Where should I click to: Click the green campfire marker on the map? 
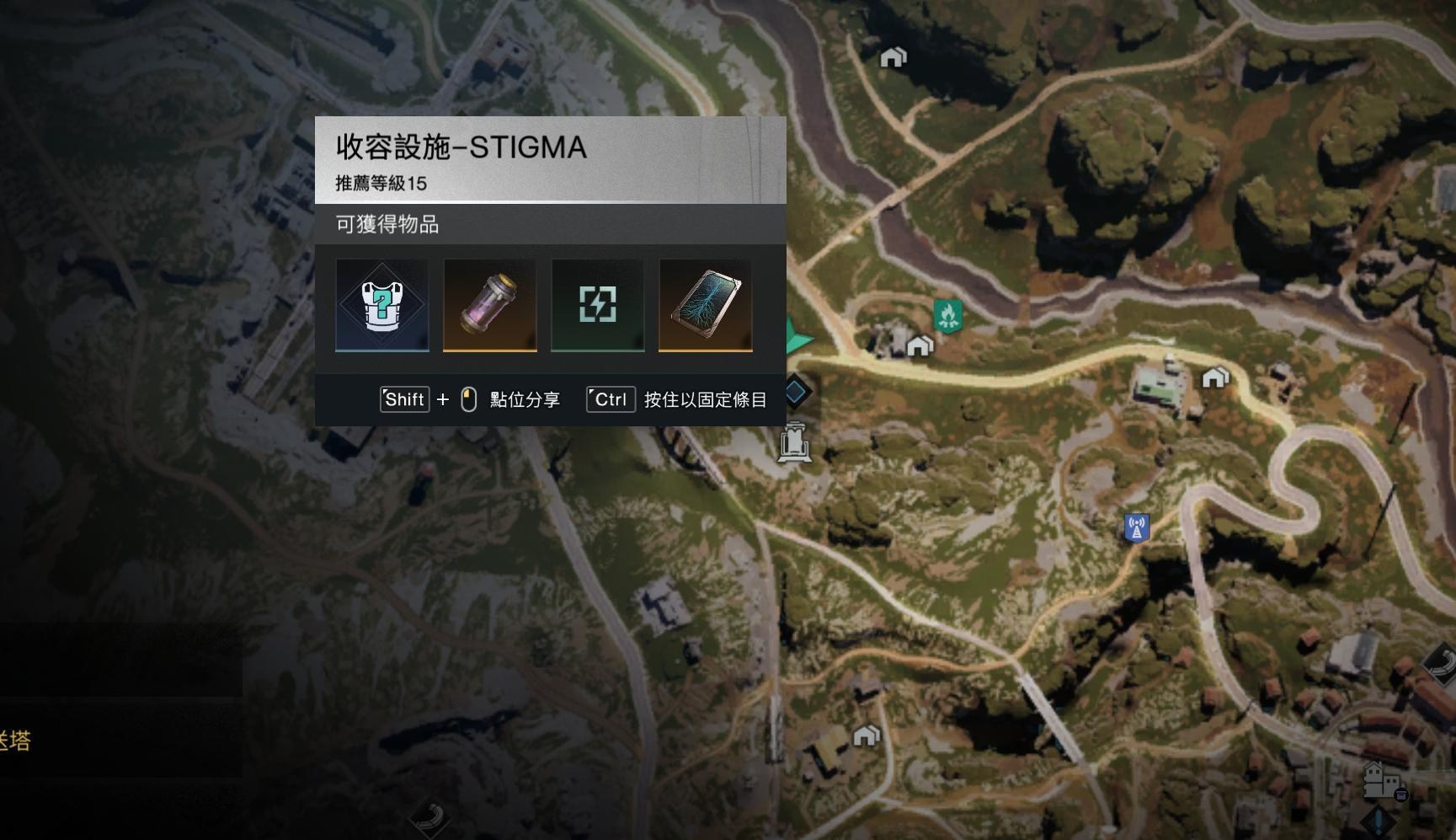[947, 316]
